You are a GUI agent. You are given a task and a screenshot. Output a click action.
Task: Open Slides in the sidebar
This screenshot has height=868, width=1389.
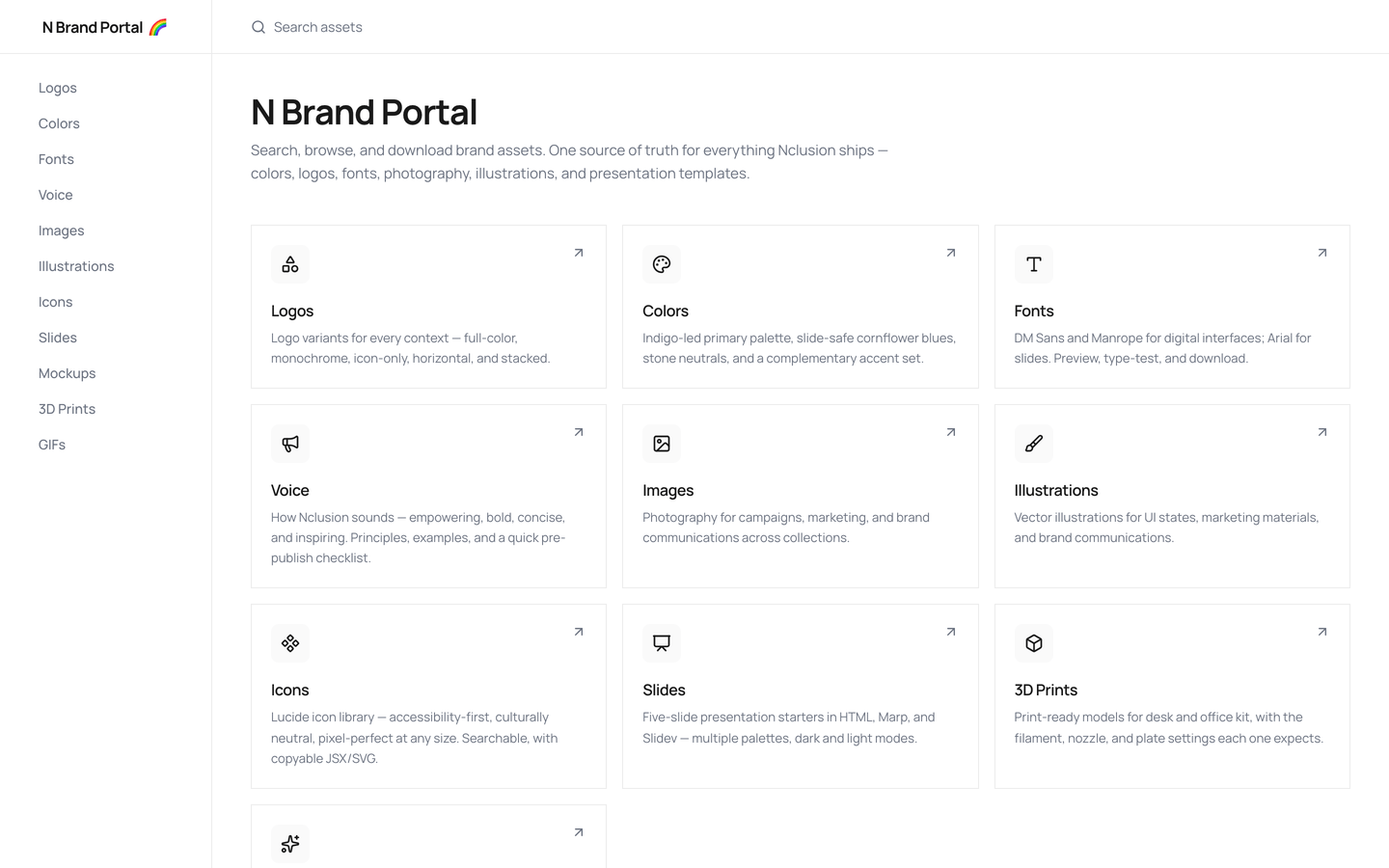click(x=58, y=338)
